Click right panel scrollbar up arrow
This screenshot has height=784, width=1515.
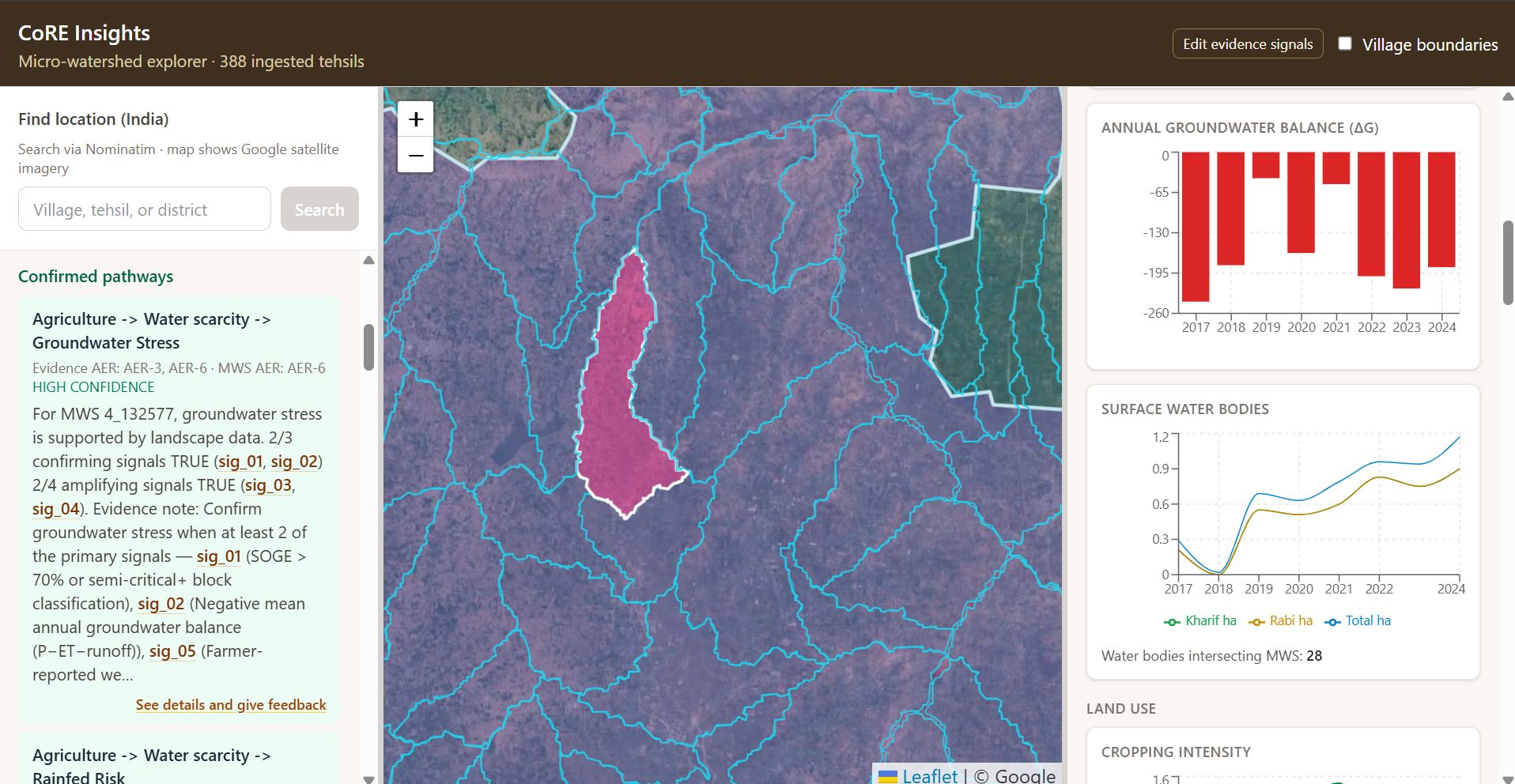coord(1507,96)
